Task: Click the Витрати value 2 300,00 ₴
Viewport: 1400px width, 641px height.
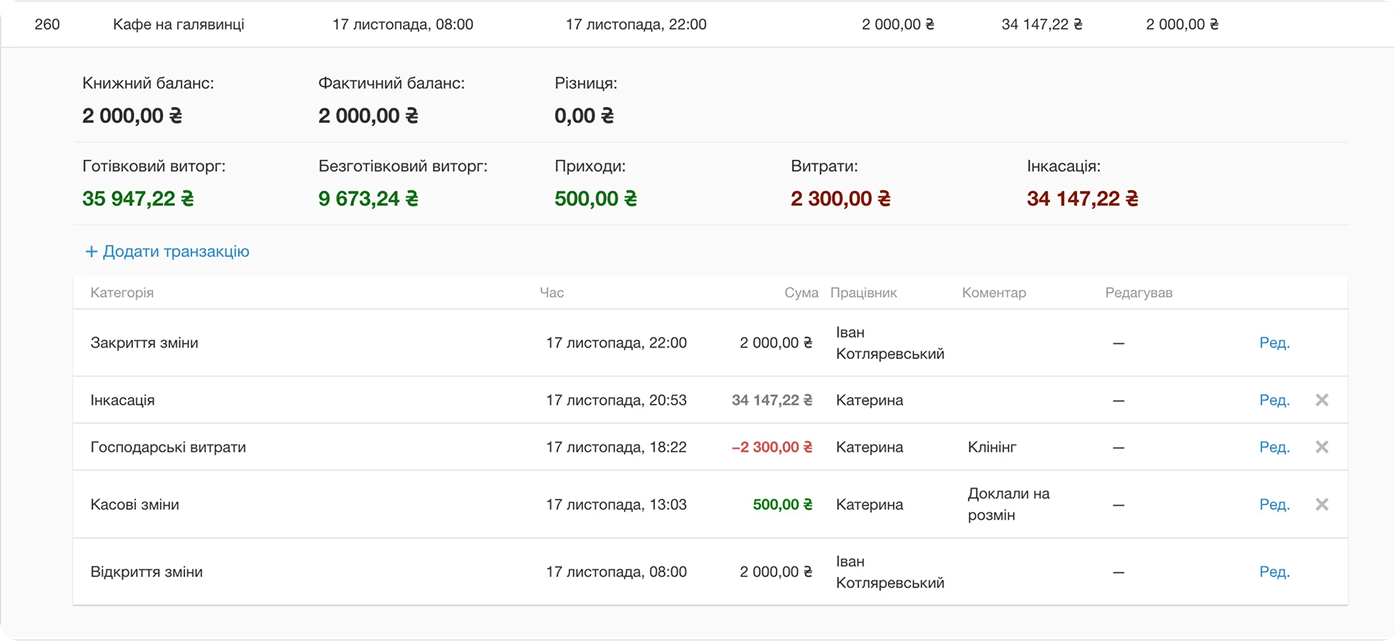Action: [x=841, y=199]
